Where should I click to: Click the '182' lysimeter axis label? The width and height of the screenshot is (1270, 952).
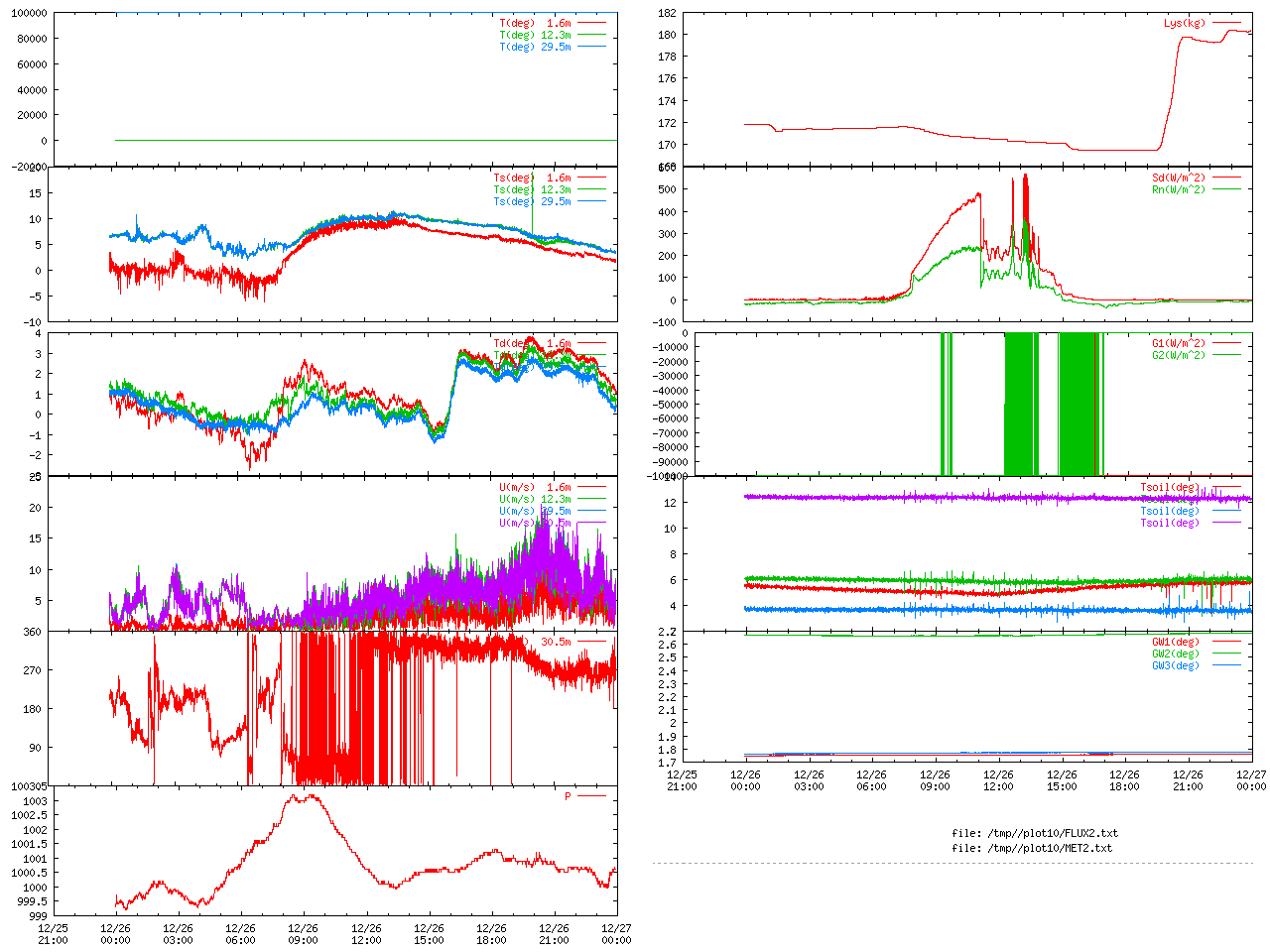click(667, 14)
